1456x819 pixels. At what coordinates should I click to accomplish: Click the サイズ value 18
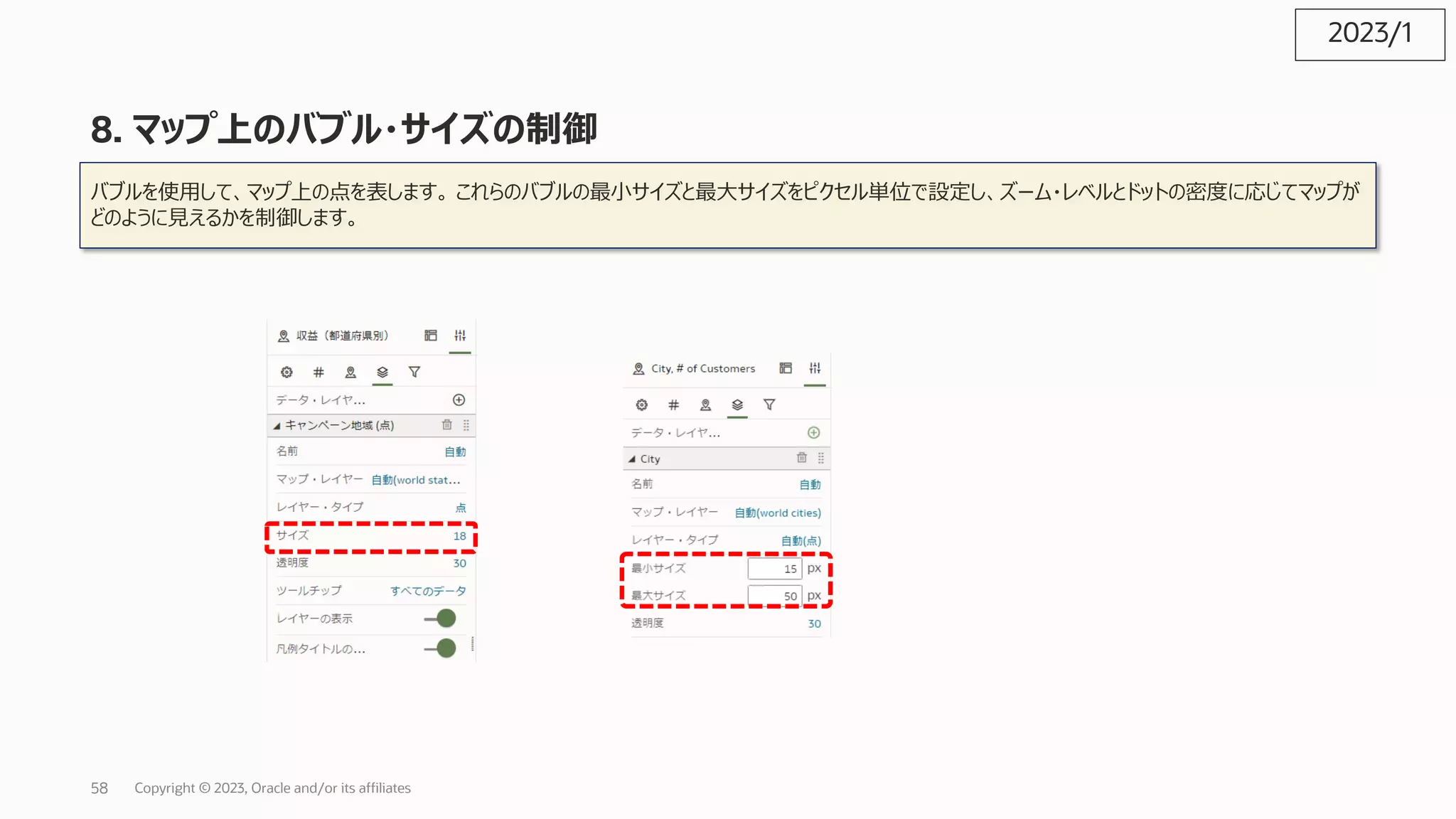(459, 536)
